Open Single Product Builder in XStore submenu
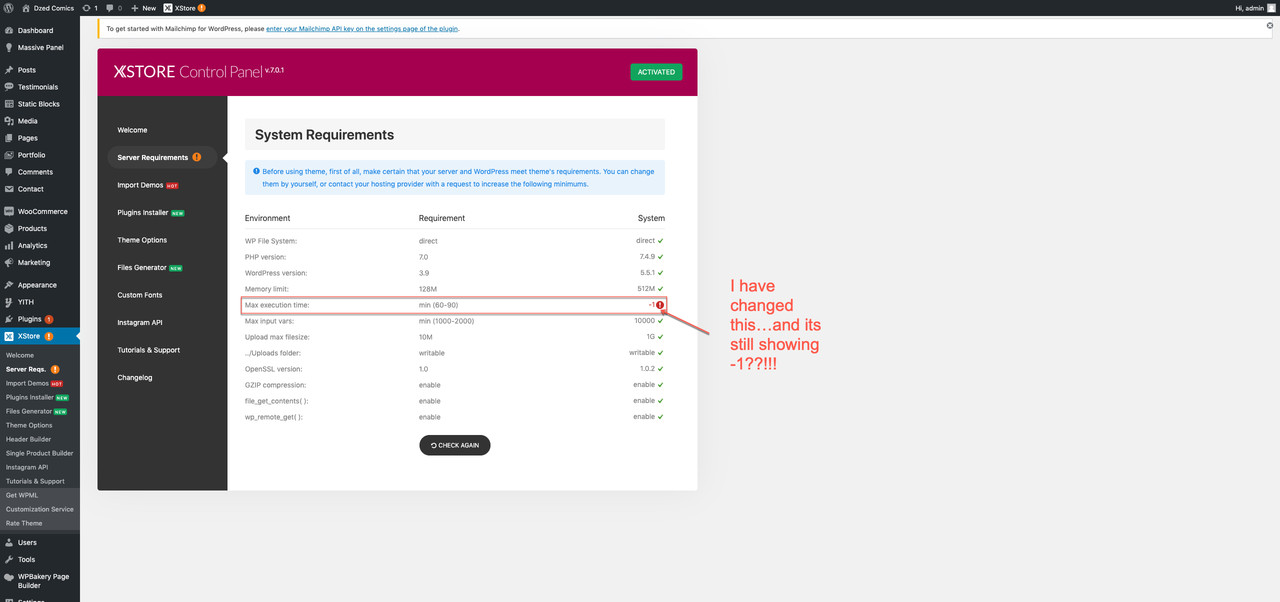 coord(40,453)
